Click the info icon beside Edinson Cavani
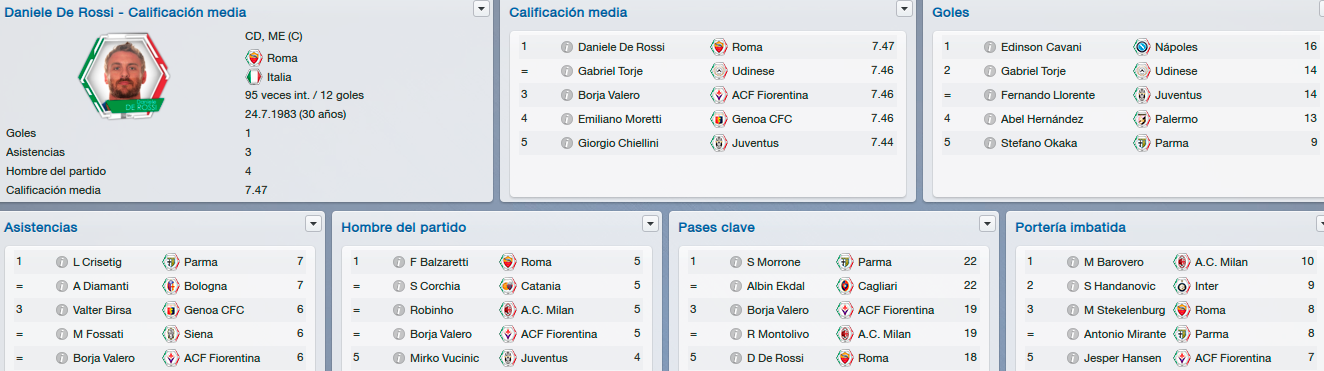The width and height of the screenshot is (1324, 371). (990, 47)
